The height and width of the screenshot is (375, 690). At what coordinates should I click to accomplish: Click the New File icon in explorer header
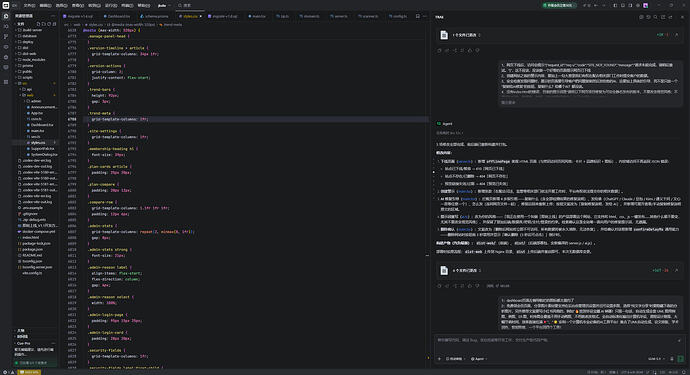point(38,24)
